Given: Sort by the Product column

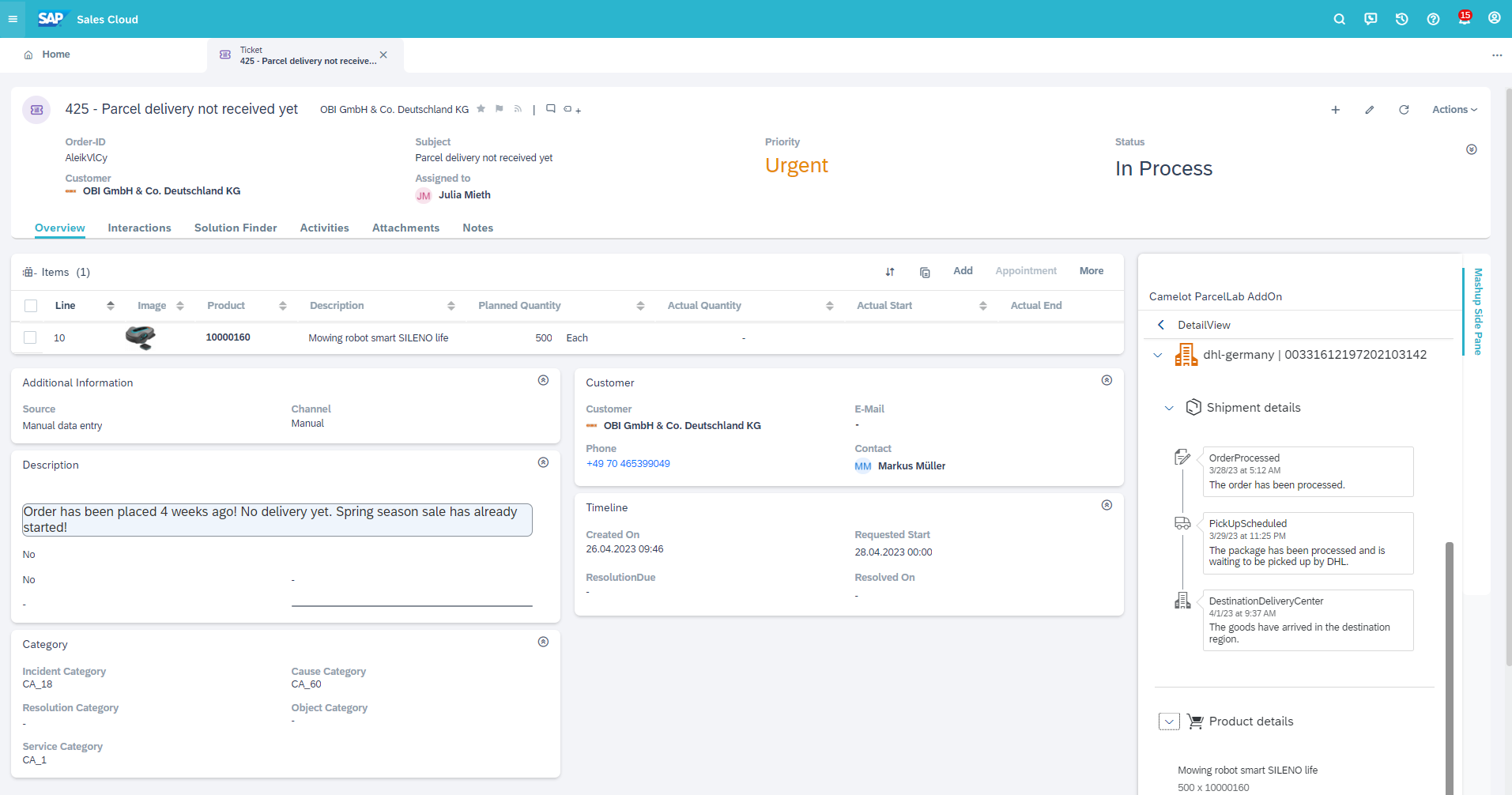Looking at the screenshot, I should [x=283, y=306].
